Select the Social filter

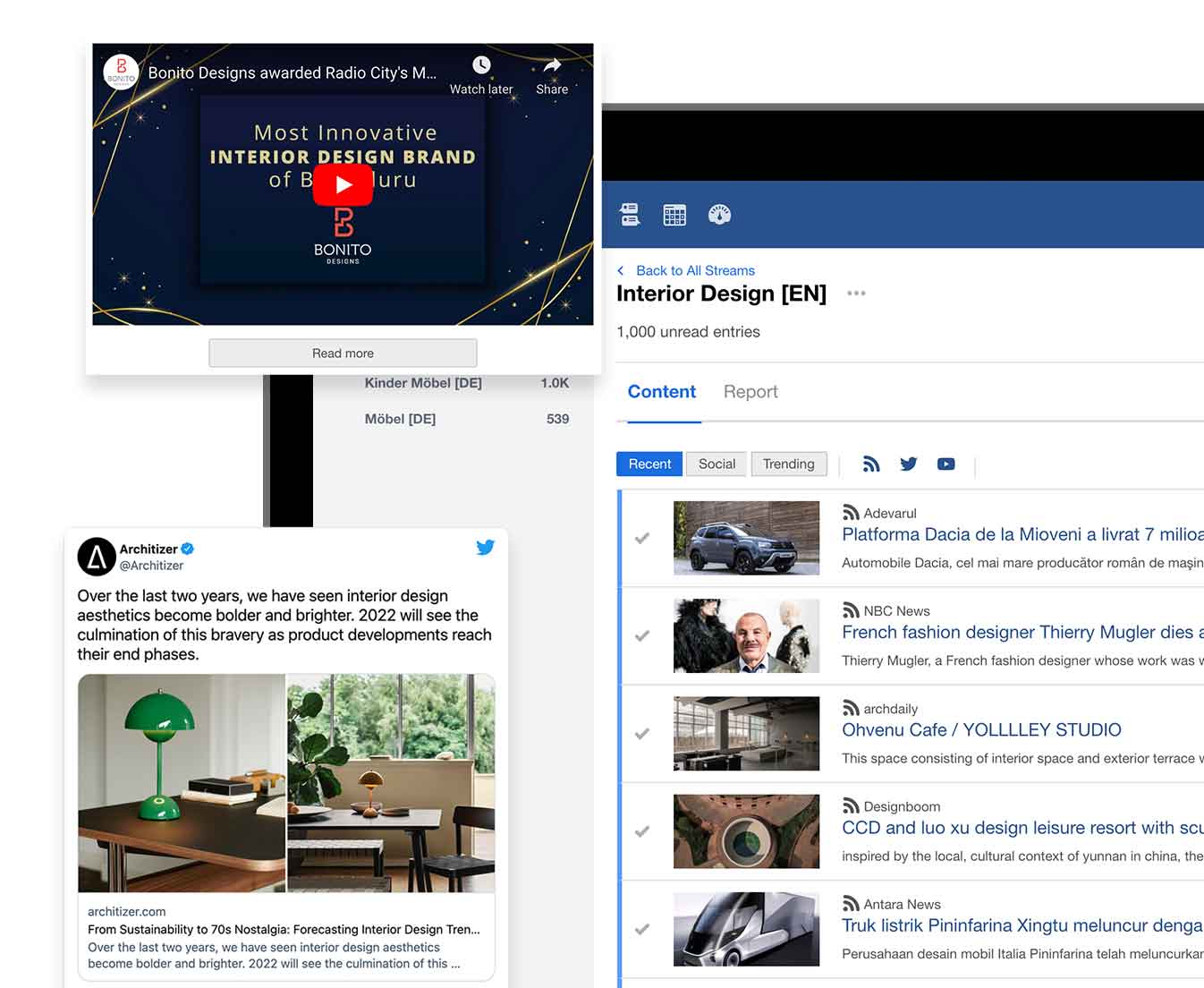click(716, 464)
